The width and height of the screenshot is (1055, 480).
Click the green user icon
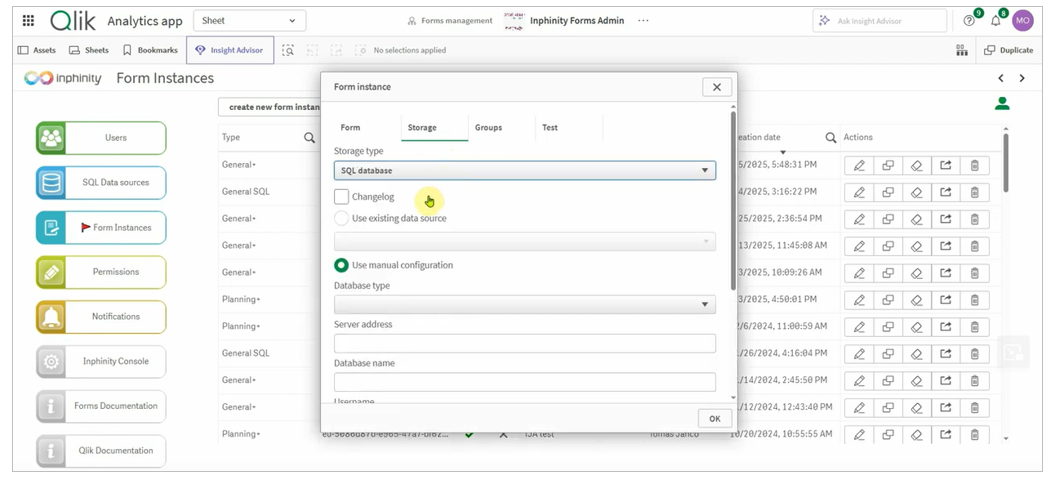(1003, 104)
